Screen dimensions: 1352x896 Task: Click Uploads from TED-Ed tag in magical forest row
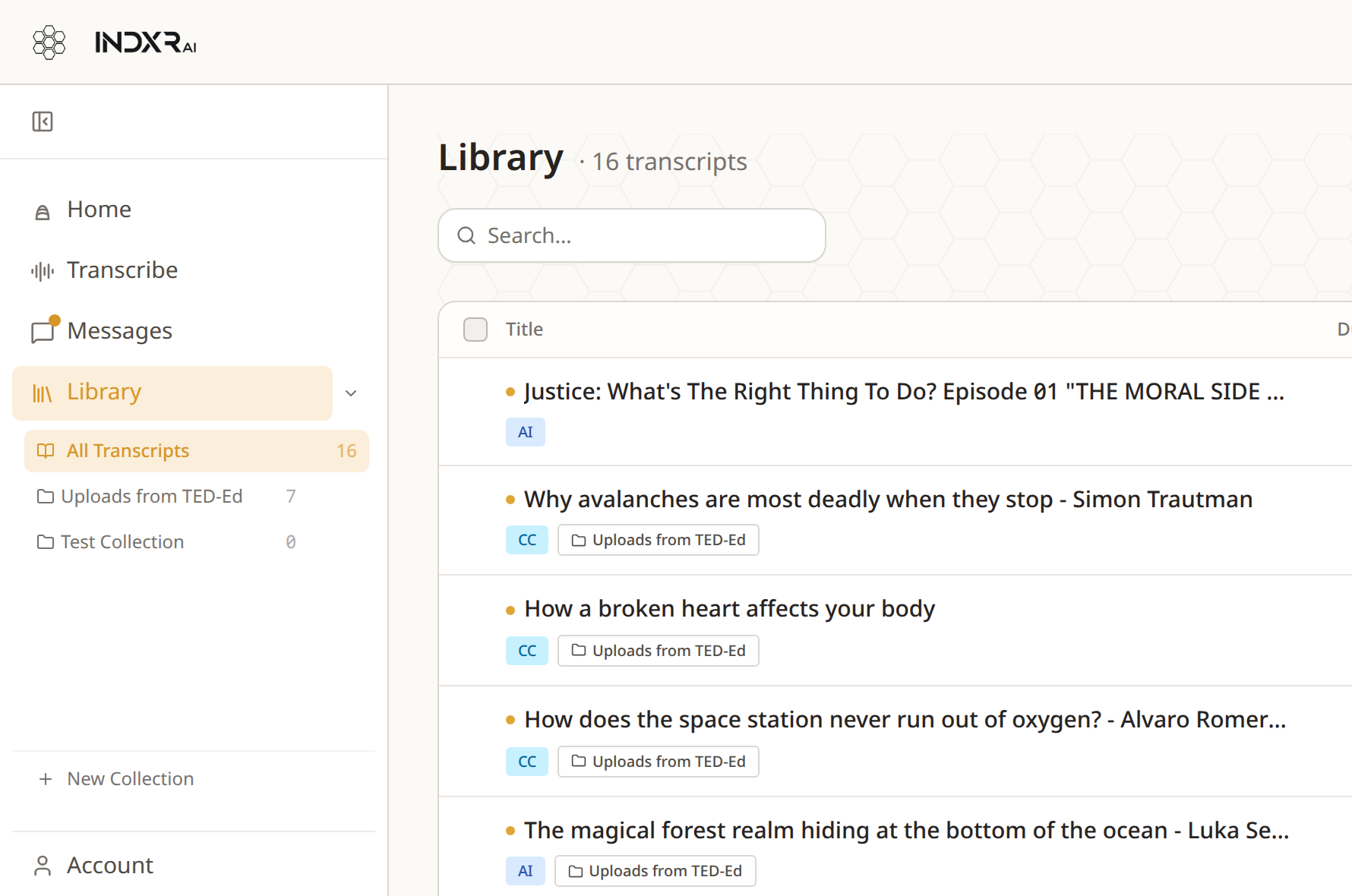(655, 871)
